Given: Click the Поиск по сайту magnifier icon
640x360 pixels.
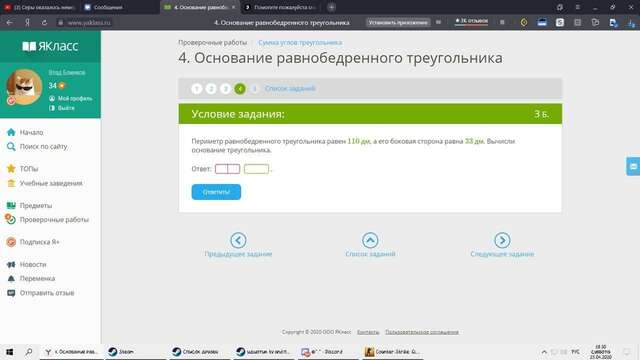Looking at the screenshot, I should (x=11, y=147).
